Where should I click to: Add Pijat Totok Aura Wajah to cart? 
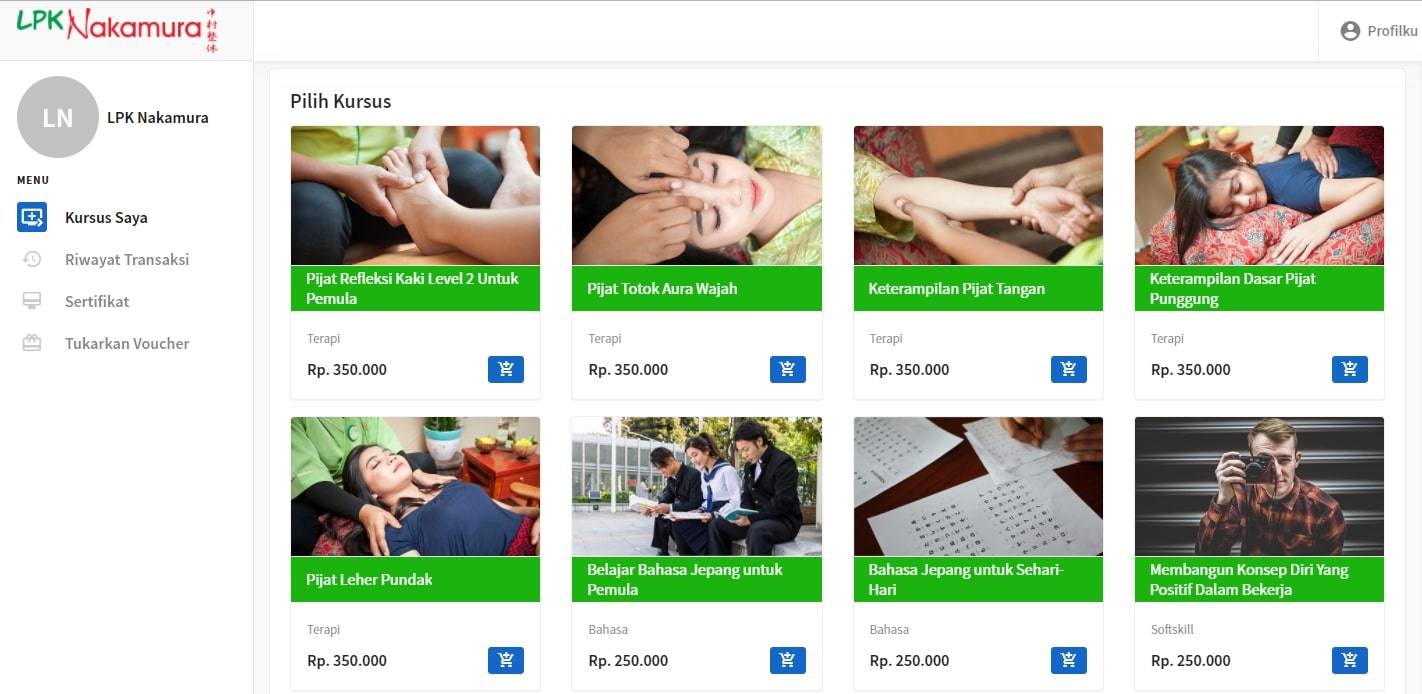point(787,369)
